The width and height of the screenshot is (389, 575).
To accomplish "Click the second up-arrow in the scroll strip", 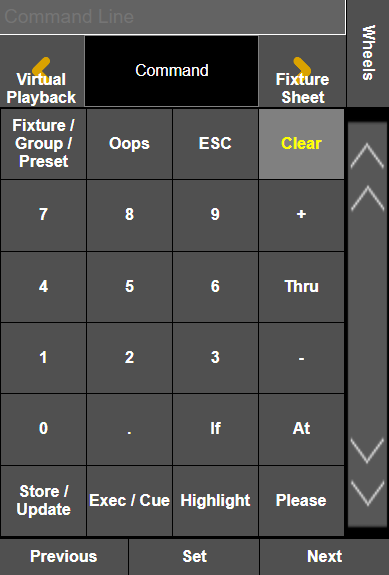I will pyautogui.click(x=367, y=198).
